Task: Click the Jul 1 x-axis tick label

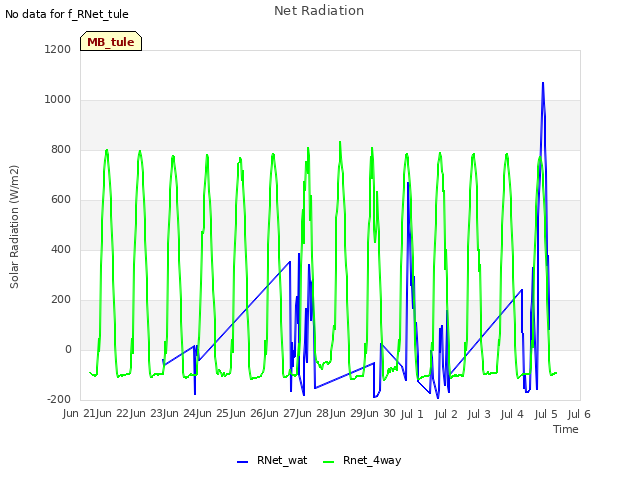Action: point(412,414)
